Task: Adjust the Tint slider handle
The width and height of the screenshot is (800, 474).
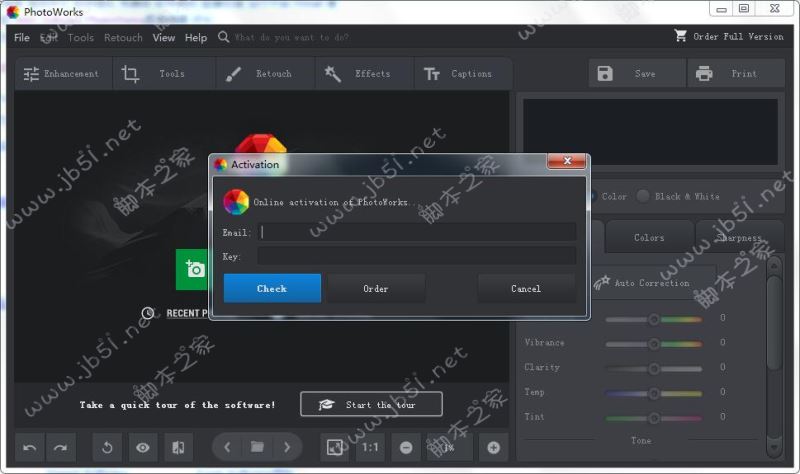Action: click(654, 418)
